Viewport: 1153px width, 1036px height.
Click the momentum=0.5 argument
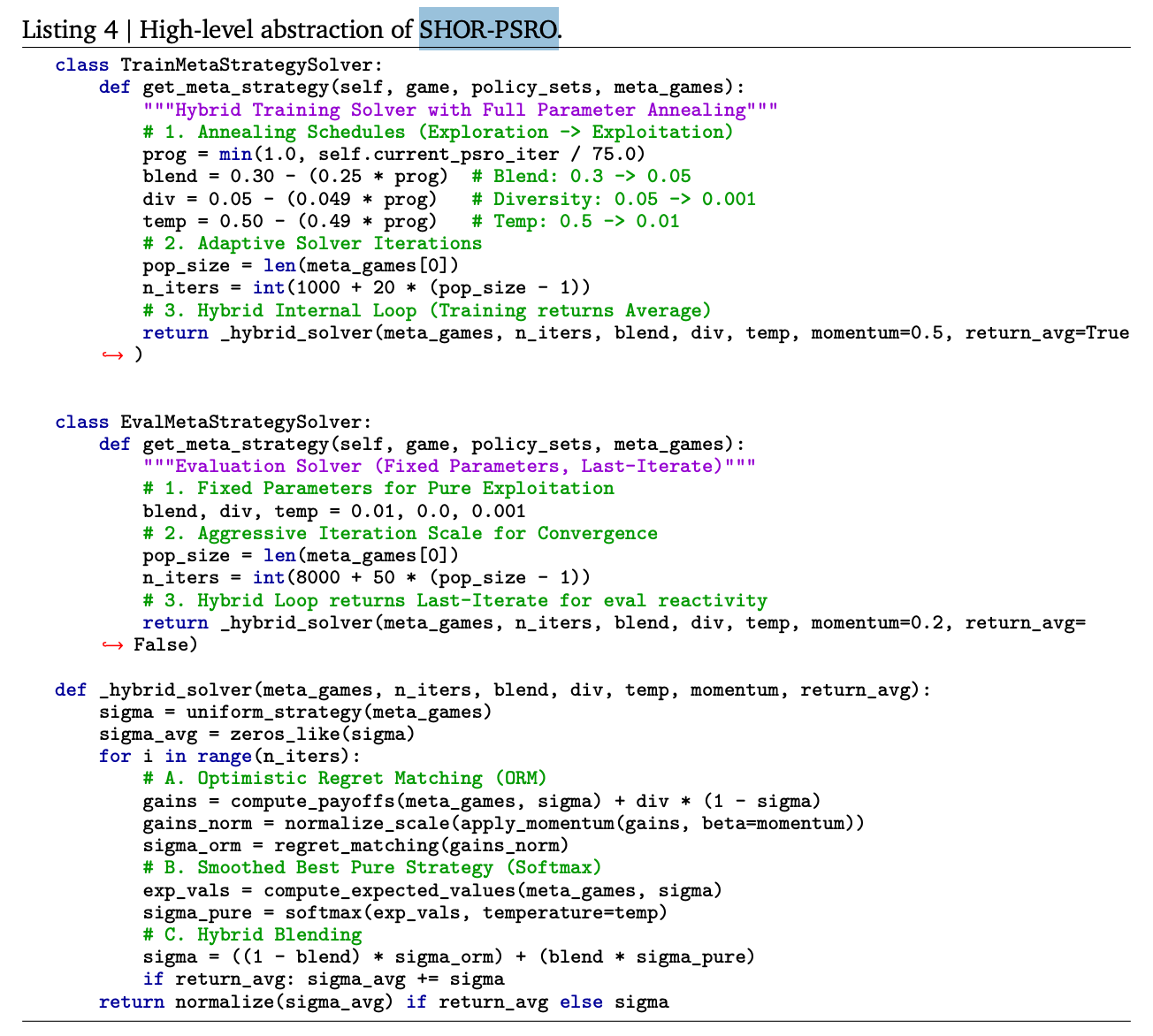tap(881, 332)
